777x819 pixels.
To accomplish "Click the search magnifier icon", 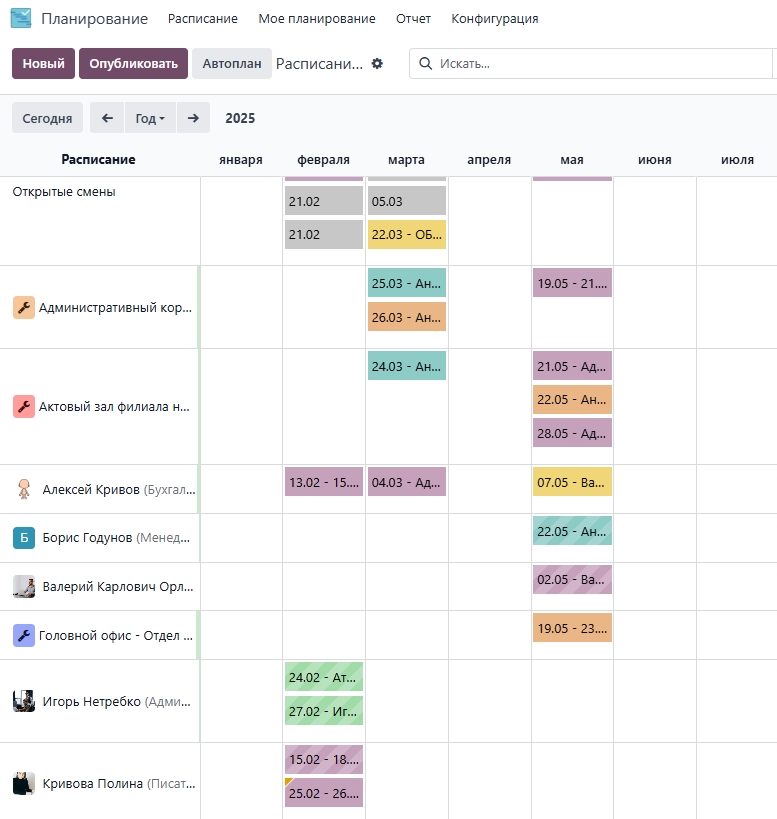I will (x=427, y=64).
